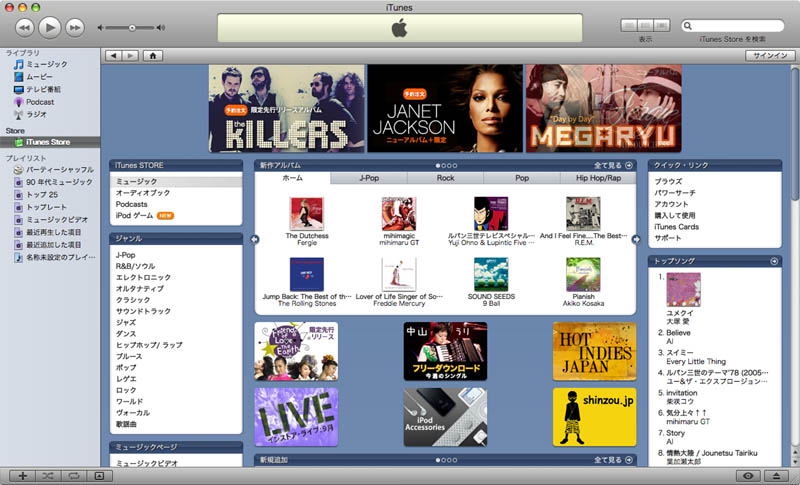Open パワーサーチ quick link

click(x=675, y=193)
